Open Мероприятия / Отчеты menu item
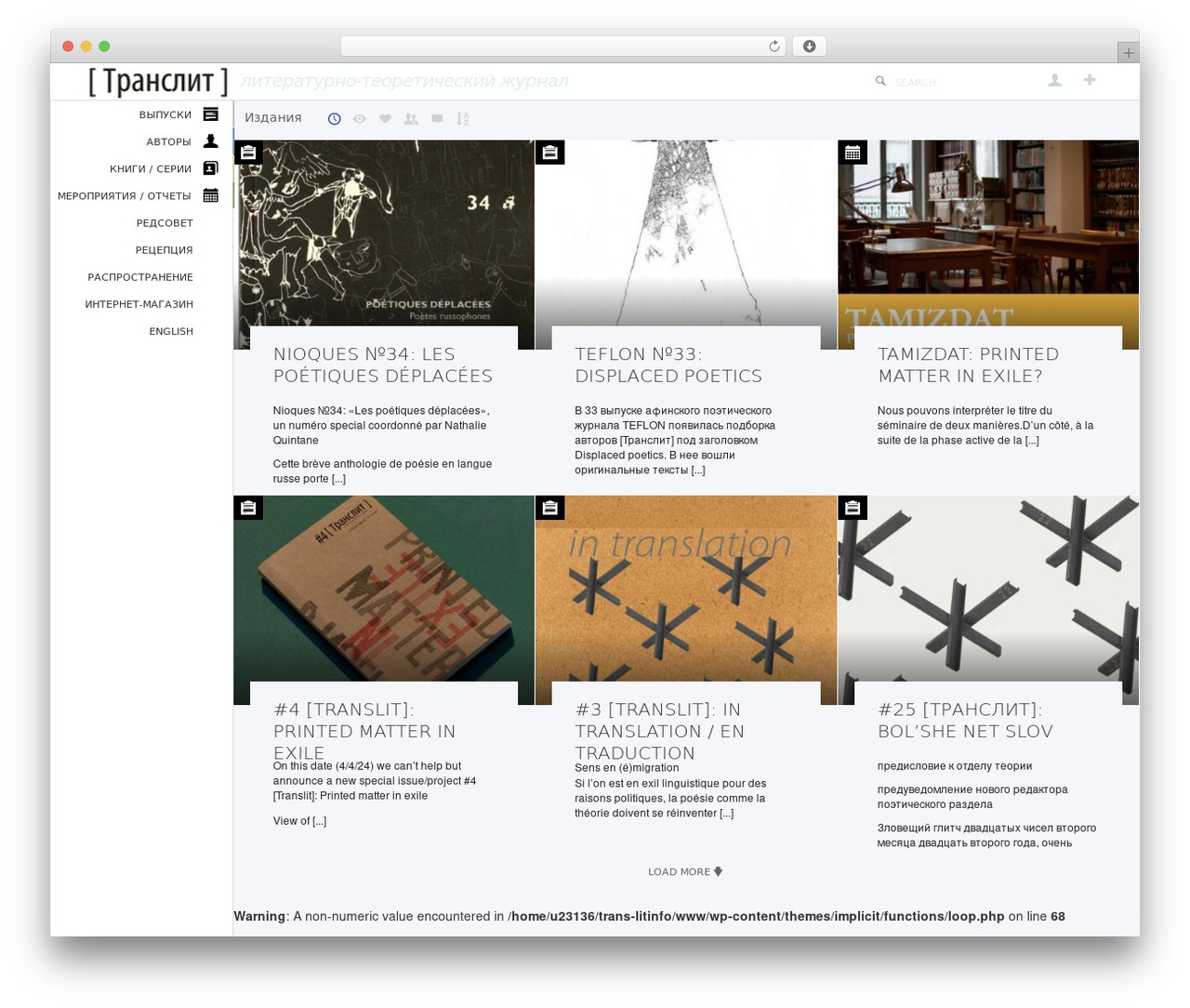1190x1008 pixels. point(125,196)
